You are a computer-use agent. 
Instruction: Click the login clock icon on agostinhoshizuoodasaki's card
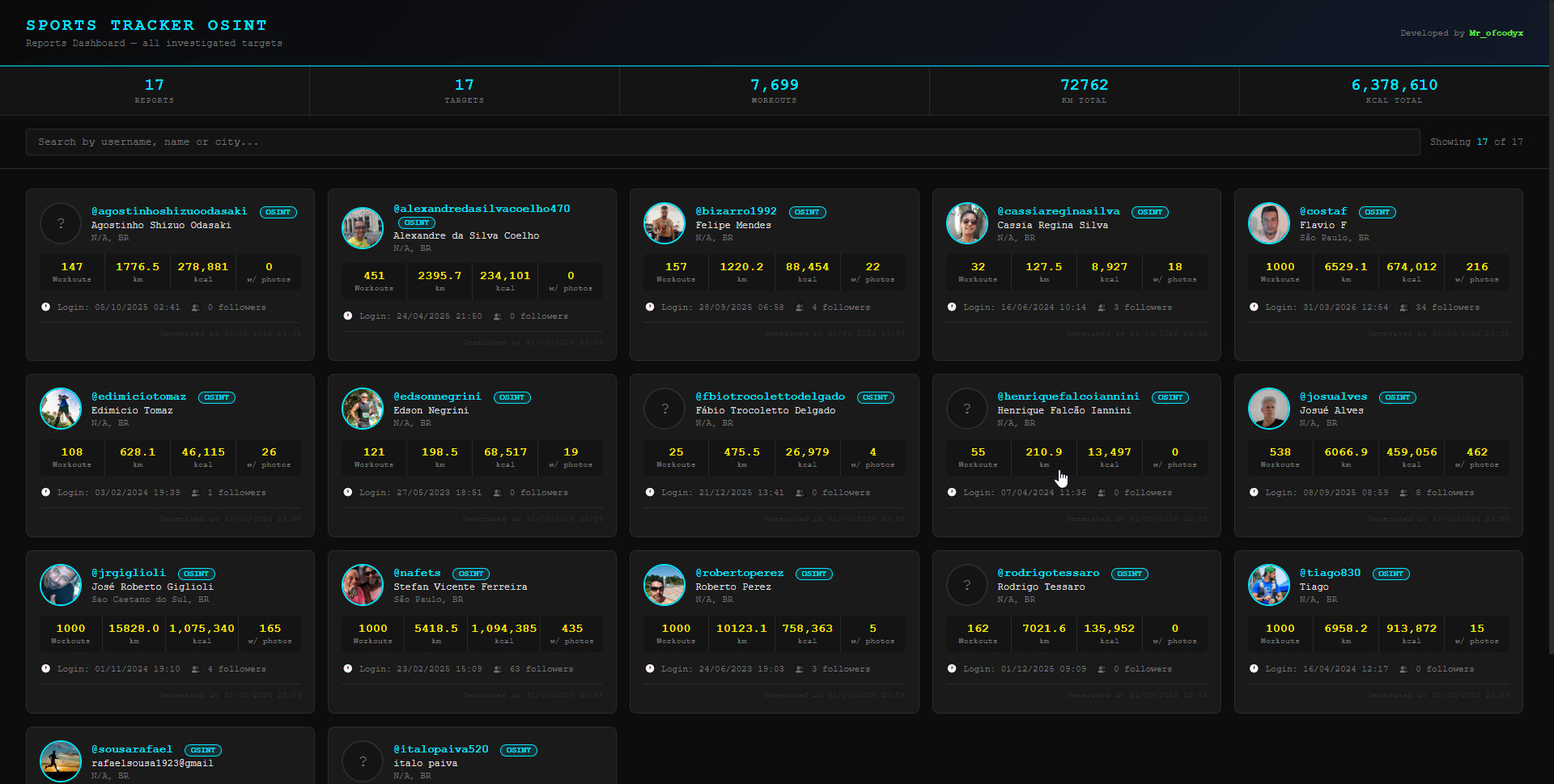(45, 307)
